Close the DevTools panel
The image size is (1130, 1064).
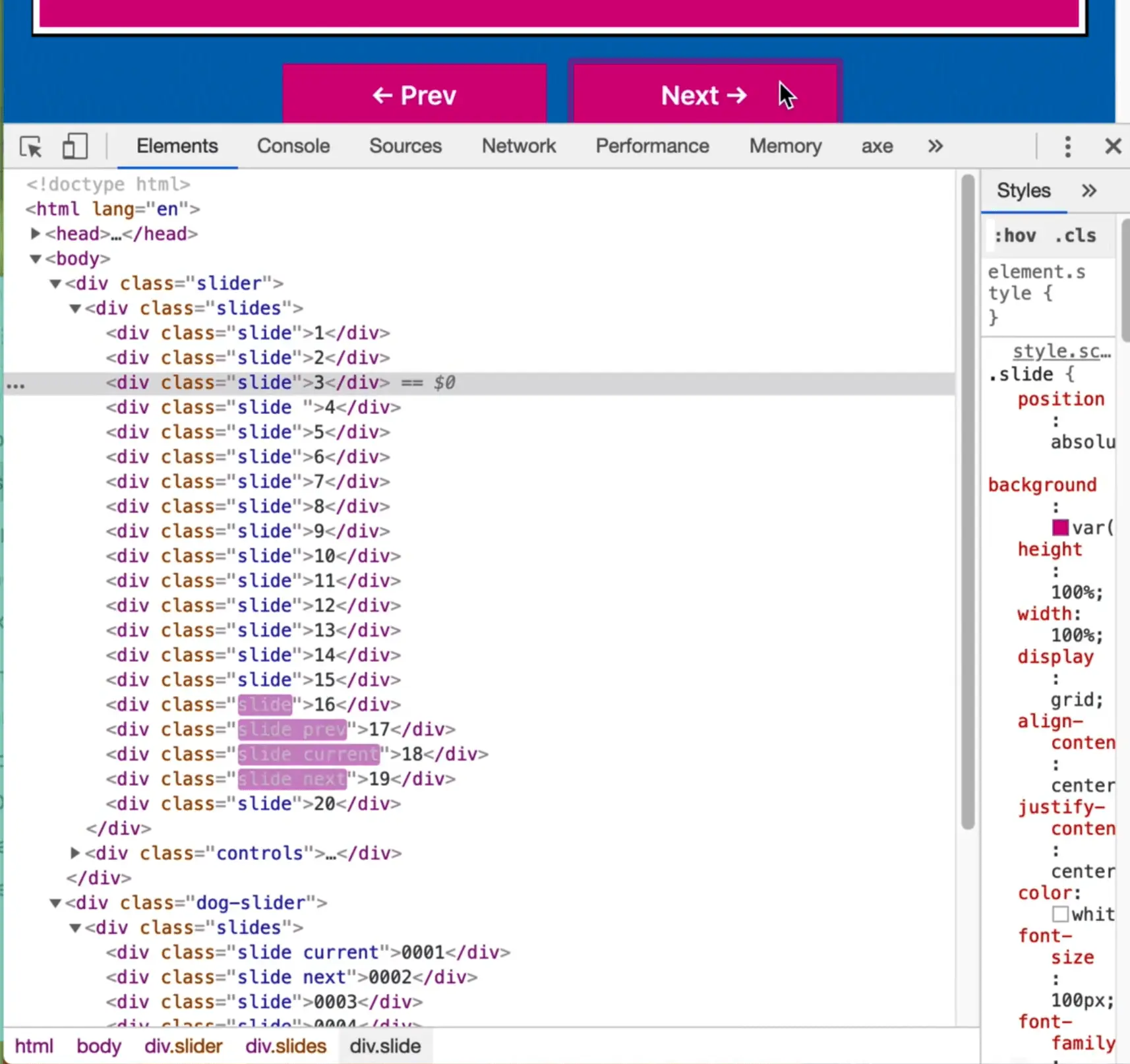1113,146
